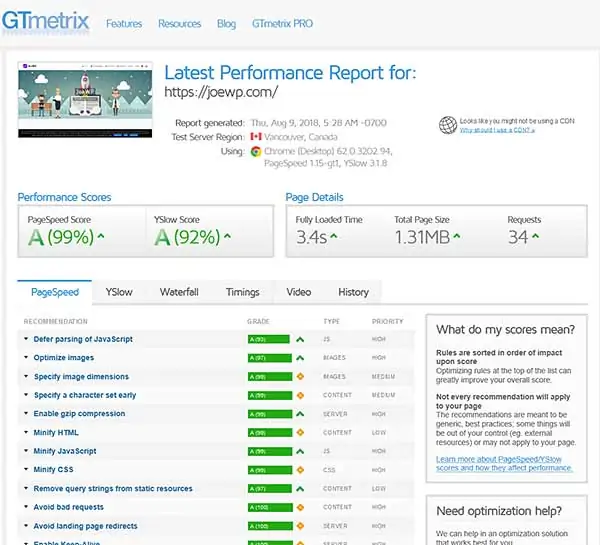Click Avoid bad requests grade bar
Viewport: 600px width, 545px height.
(270, 507)
